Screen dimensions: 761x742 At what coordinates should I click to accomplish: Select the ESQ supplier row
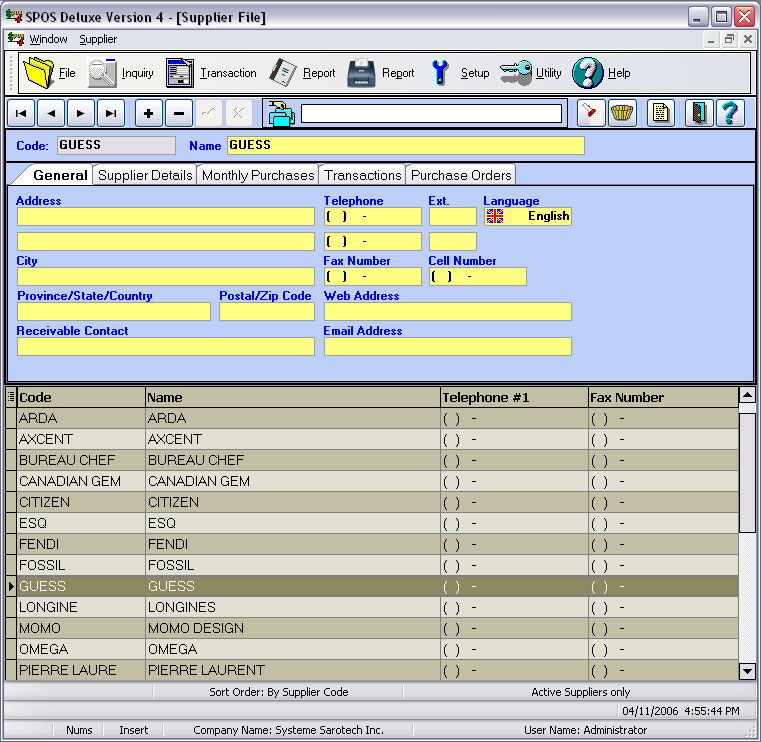tap(372, 523)
